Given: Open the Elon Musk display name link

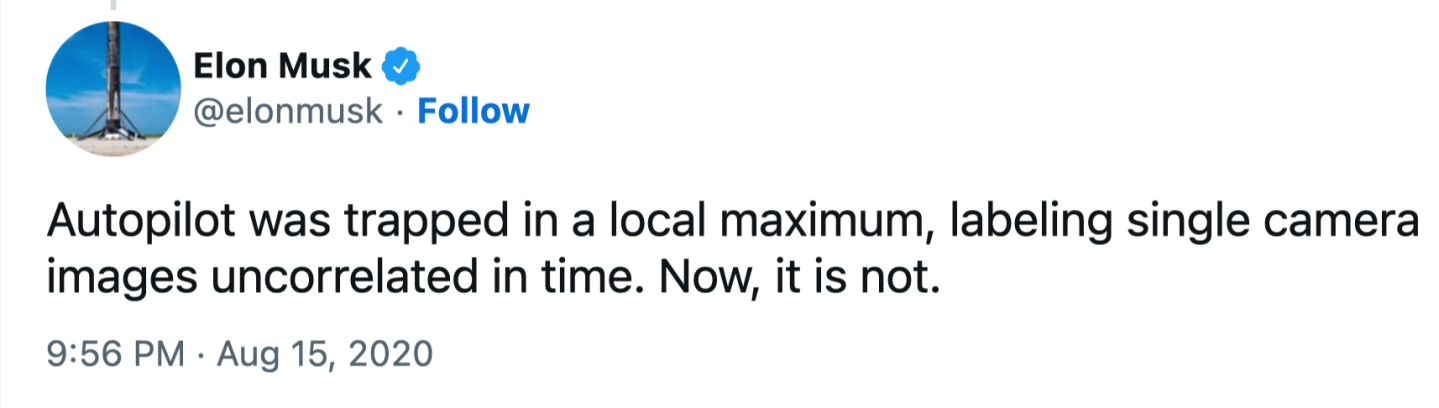Looking at the screenshot, I should 283,67.
